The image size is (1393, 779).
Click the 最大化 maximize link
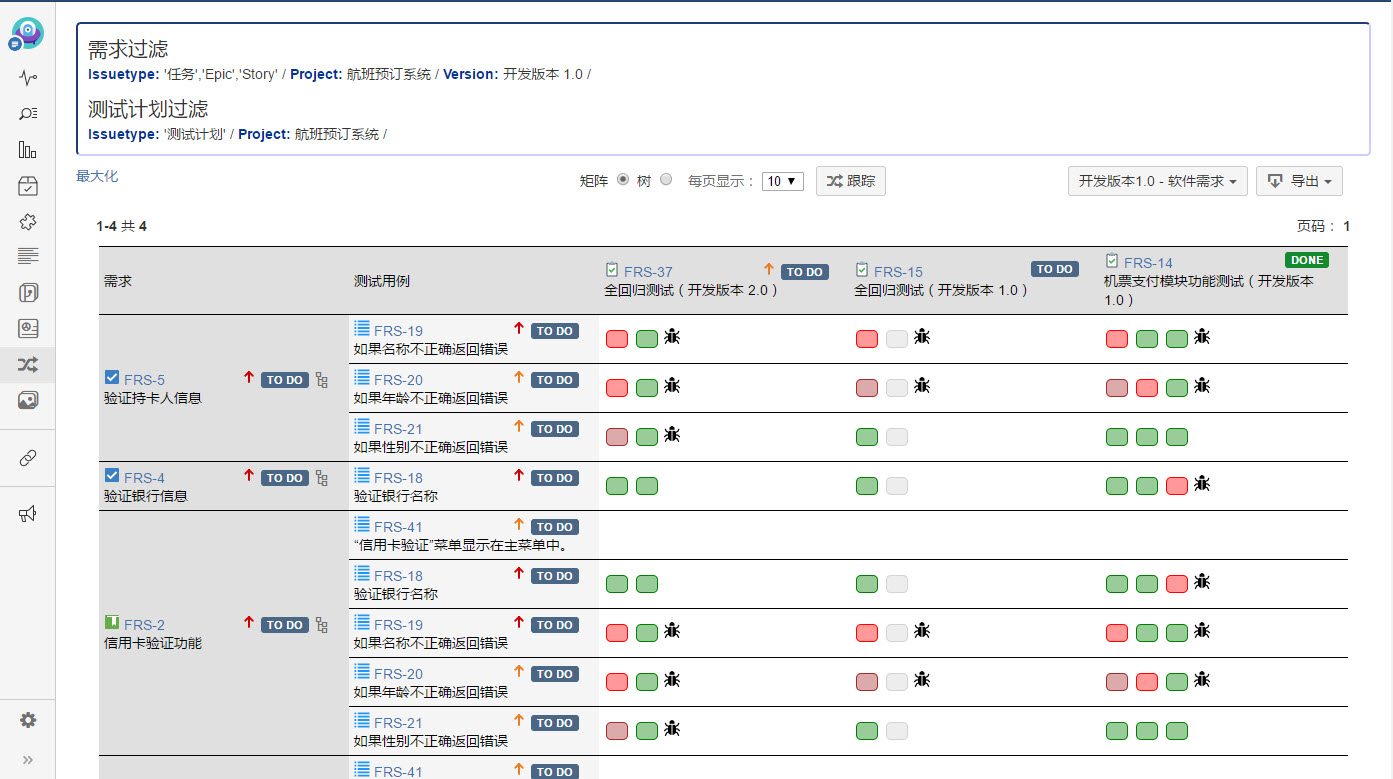(97, 176)
